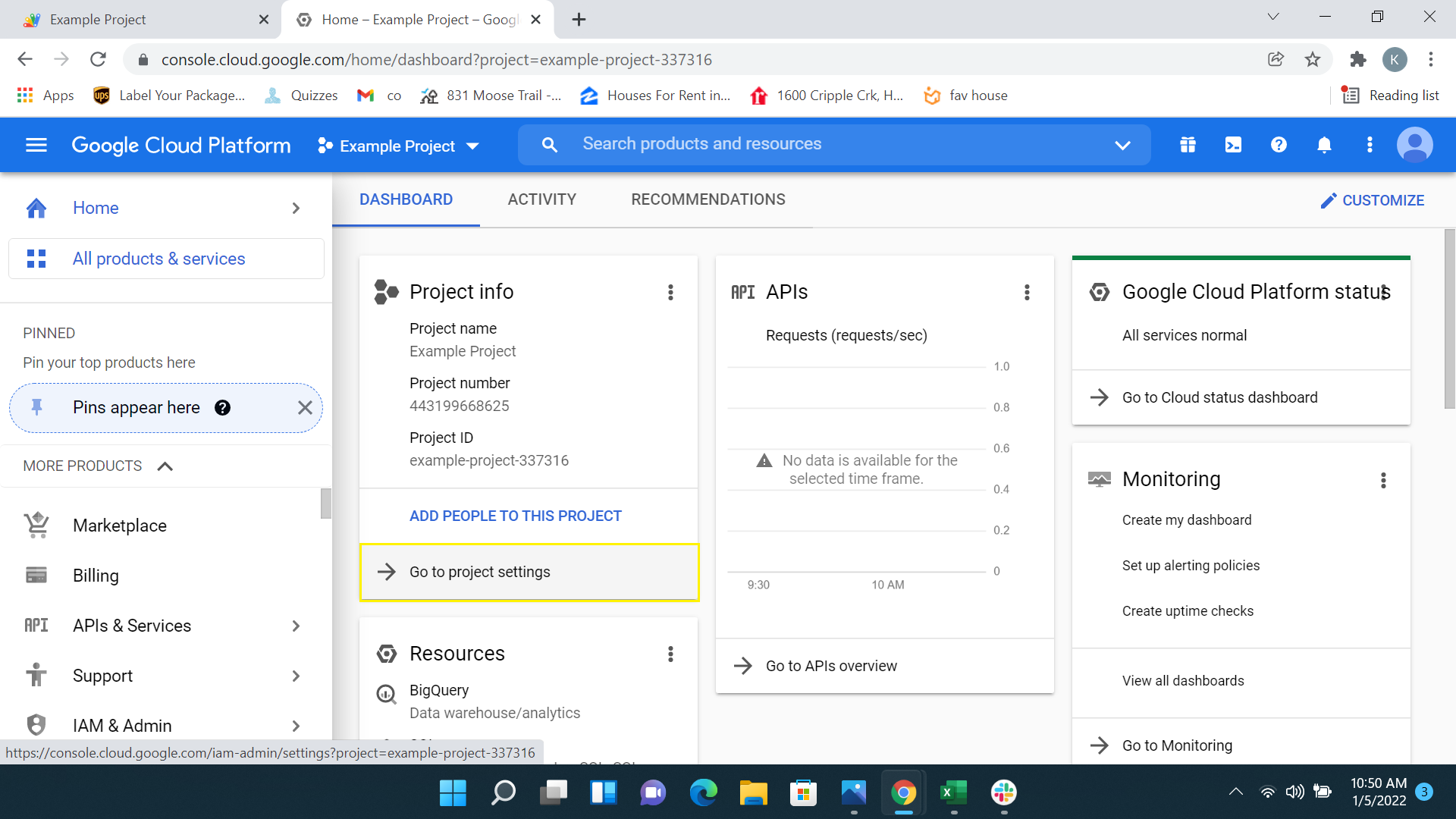This screenshot has width=1456, height=819.
Task: Show hidden system tray icons
Action: 1235,792
